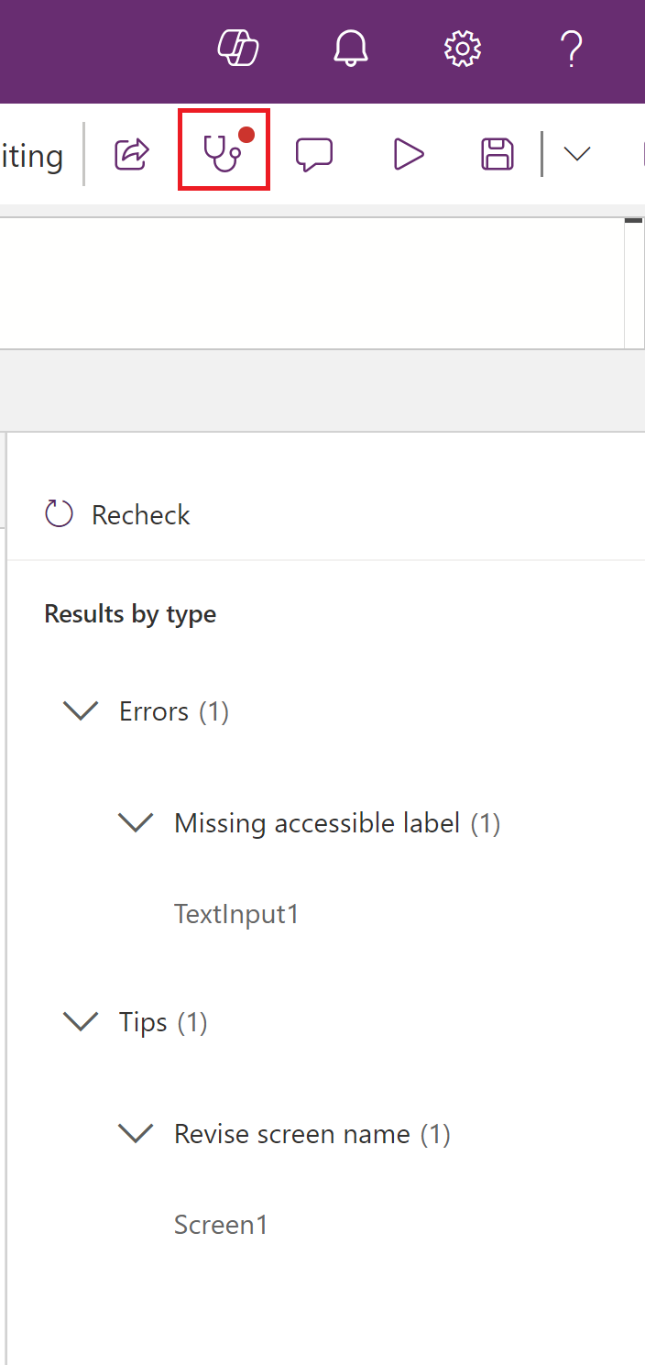Select Screen1 under Revise screen name
Viewport: 645px width, 1365px height.
point(221,1224)
